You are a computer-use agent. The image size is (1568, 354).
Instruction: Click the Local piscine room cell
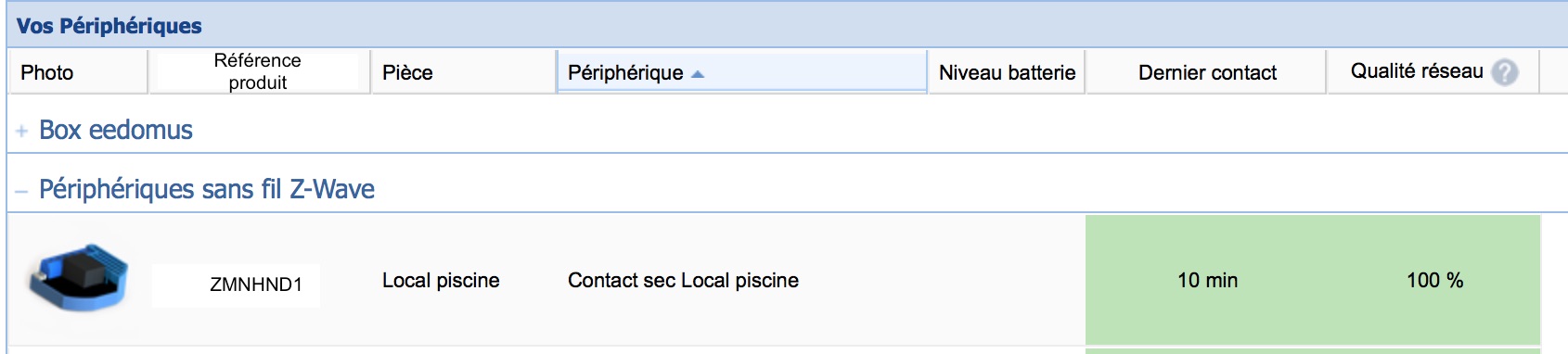click(x=441, y=280)
